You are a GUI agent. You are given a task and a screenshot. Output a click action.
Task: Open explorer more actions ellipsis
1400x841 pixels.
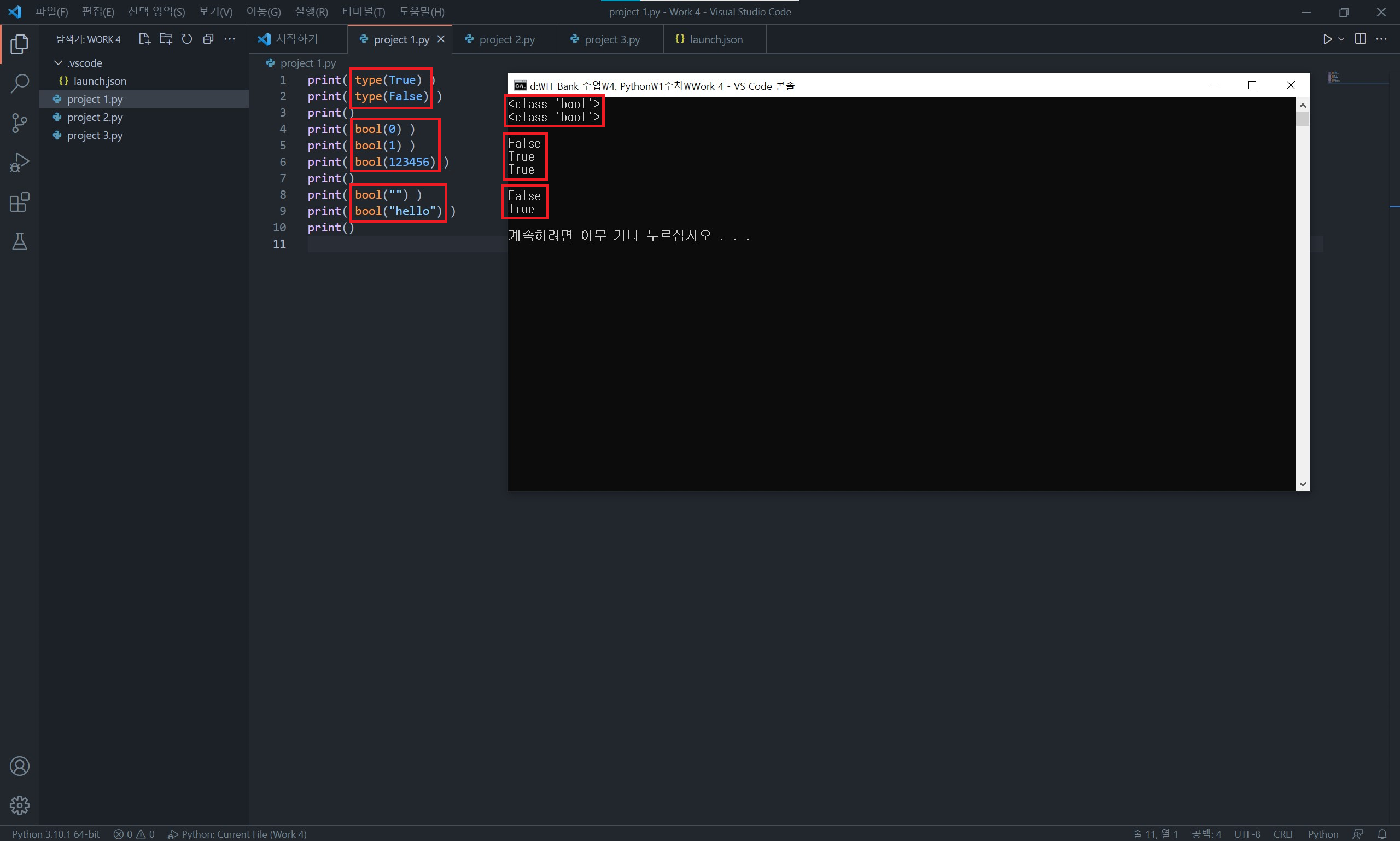click(229, 39)
